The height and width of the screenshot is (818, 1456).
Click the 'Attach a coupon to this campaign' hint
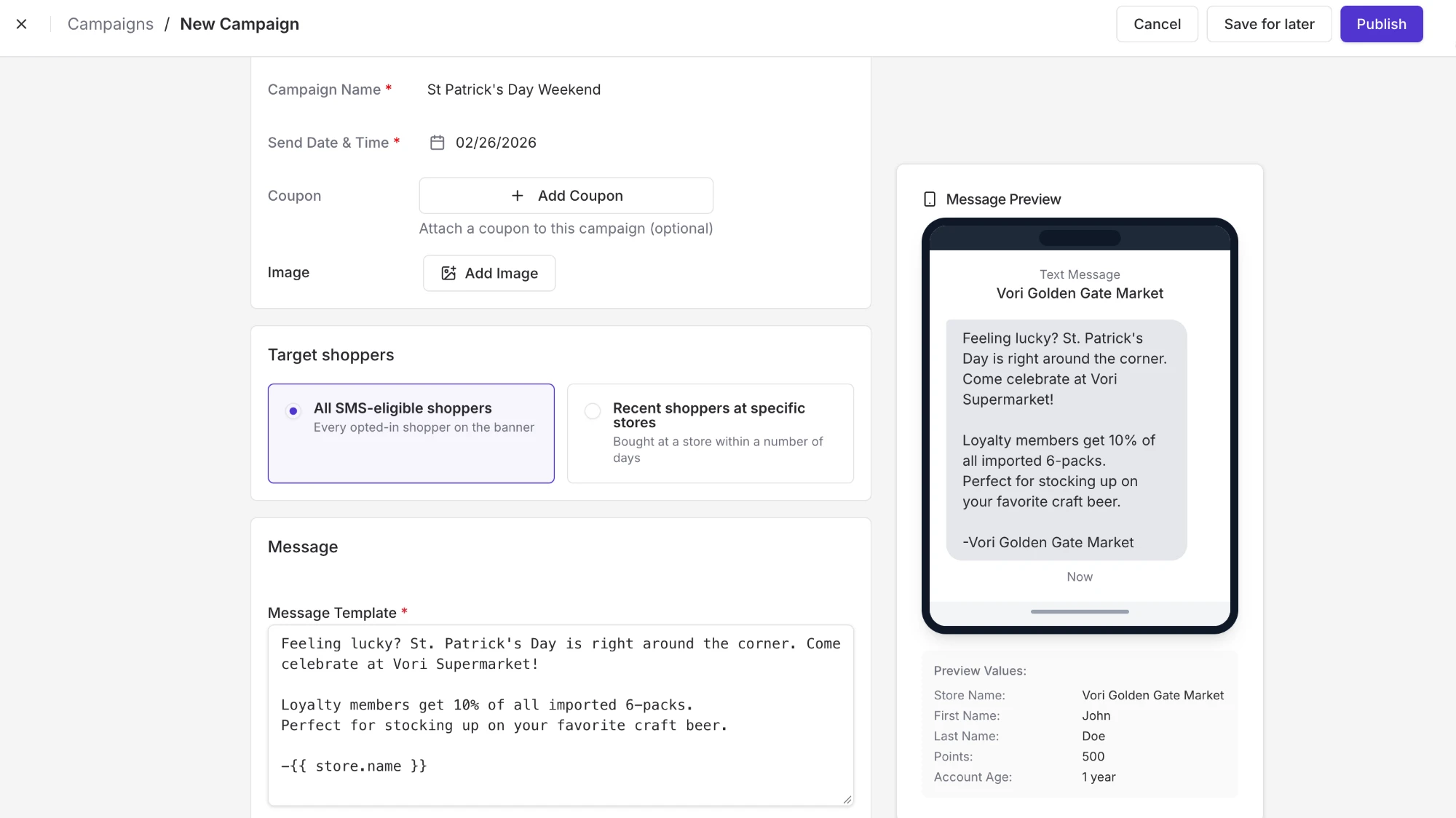(566, 229)
